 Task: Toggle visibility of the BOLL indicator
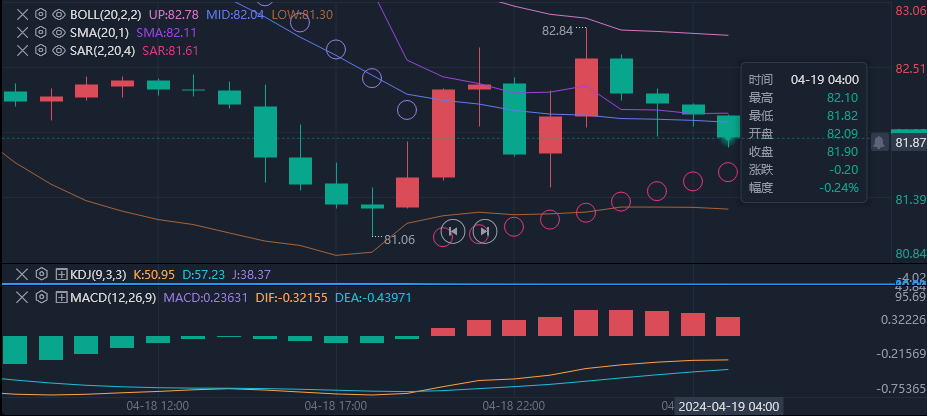pos(59,15)
